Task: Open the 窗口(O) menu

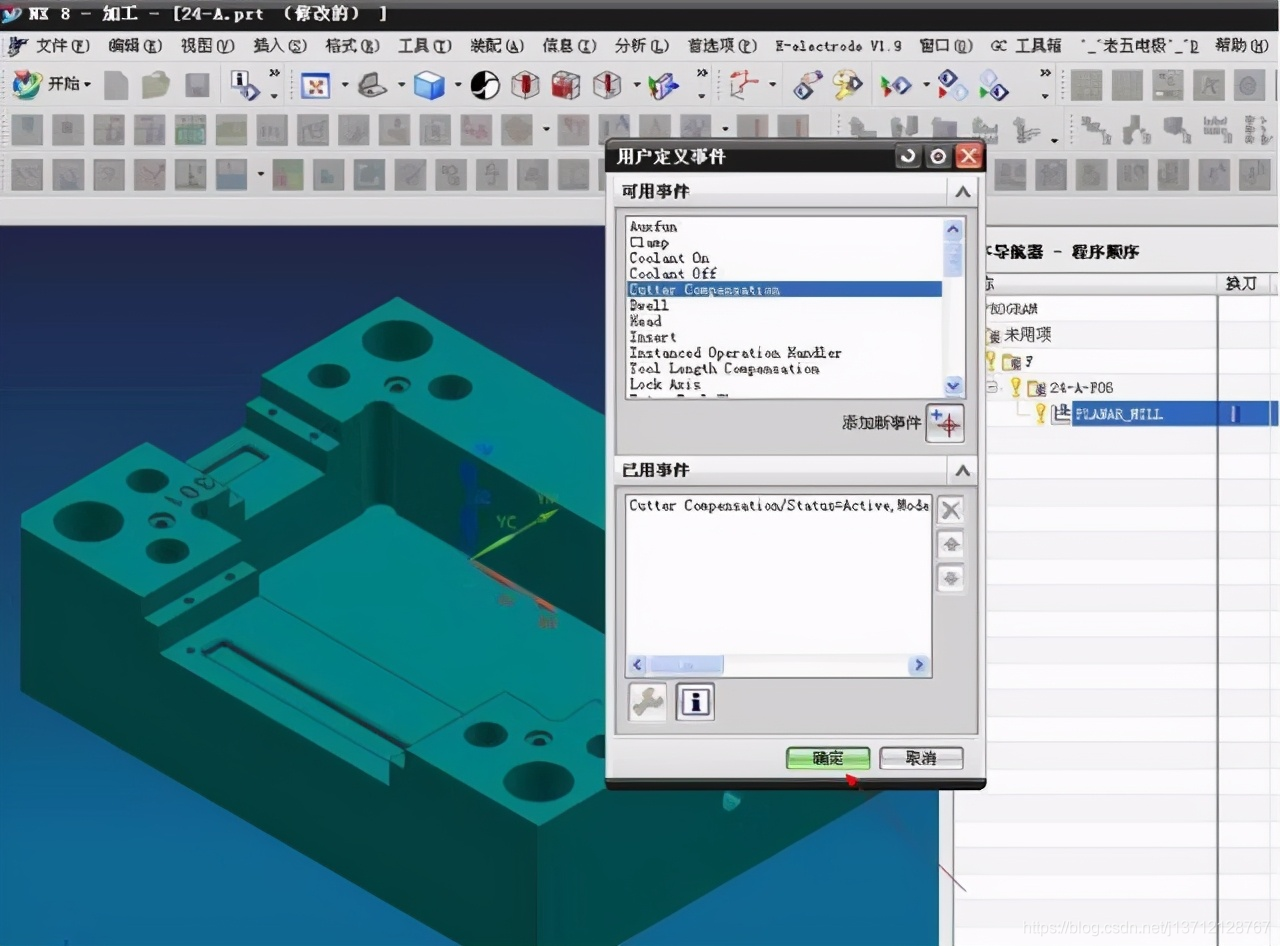Action: pos(946,46)
